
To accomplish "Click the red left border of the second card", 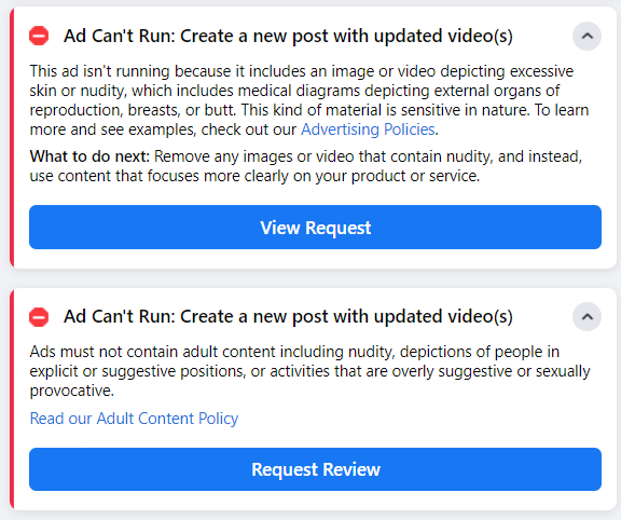I will (x=12, y=399).
